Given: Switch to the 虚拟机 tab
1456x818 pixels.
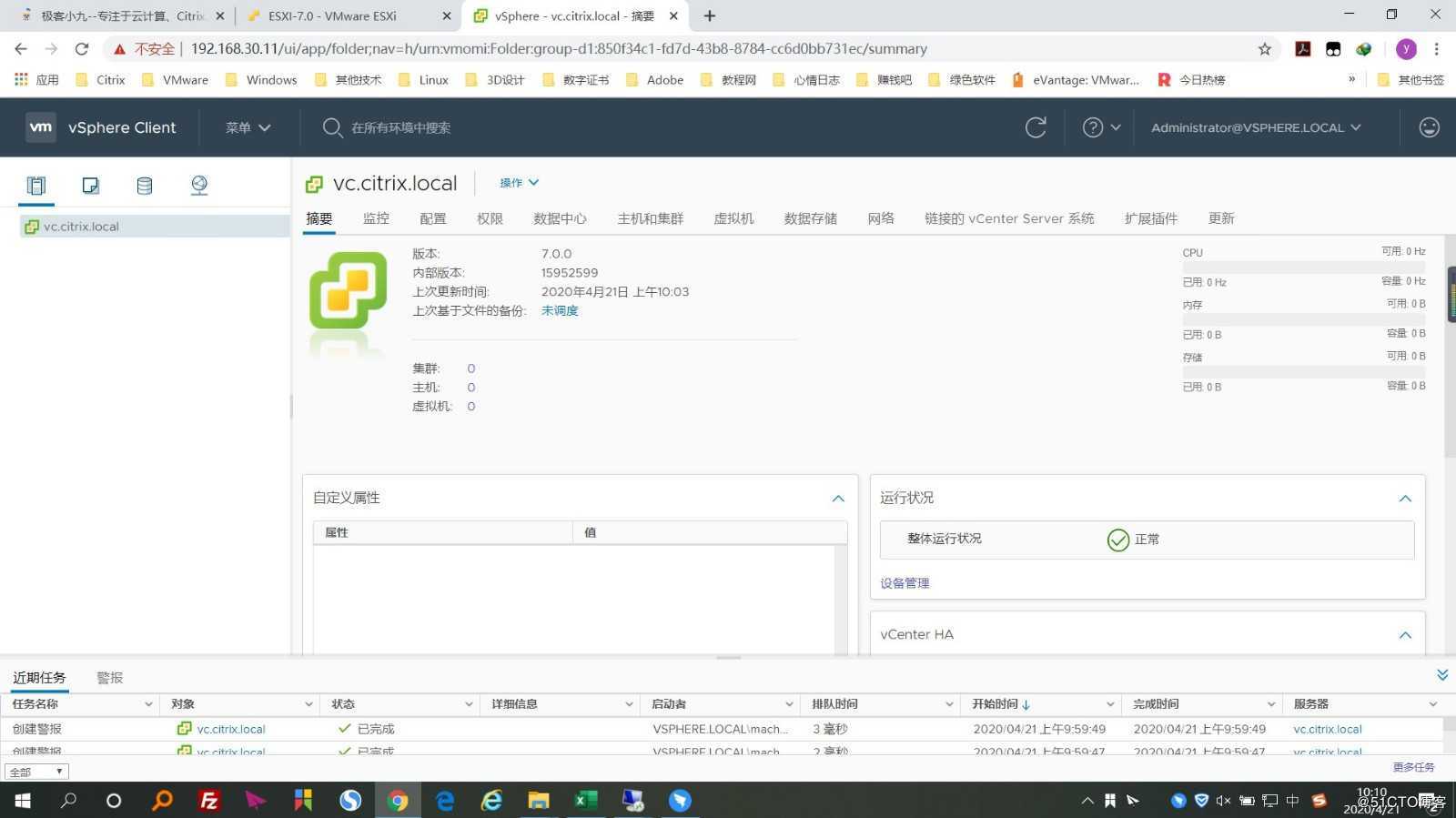Looking at the screenshot, I should pyautogui.click(x=733, y=218).
